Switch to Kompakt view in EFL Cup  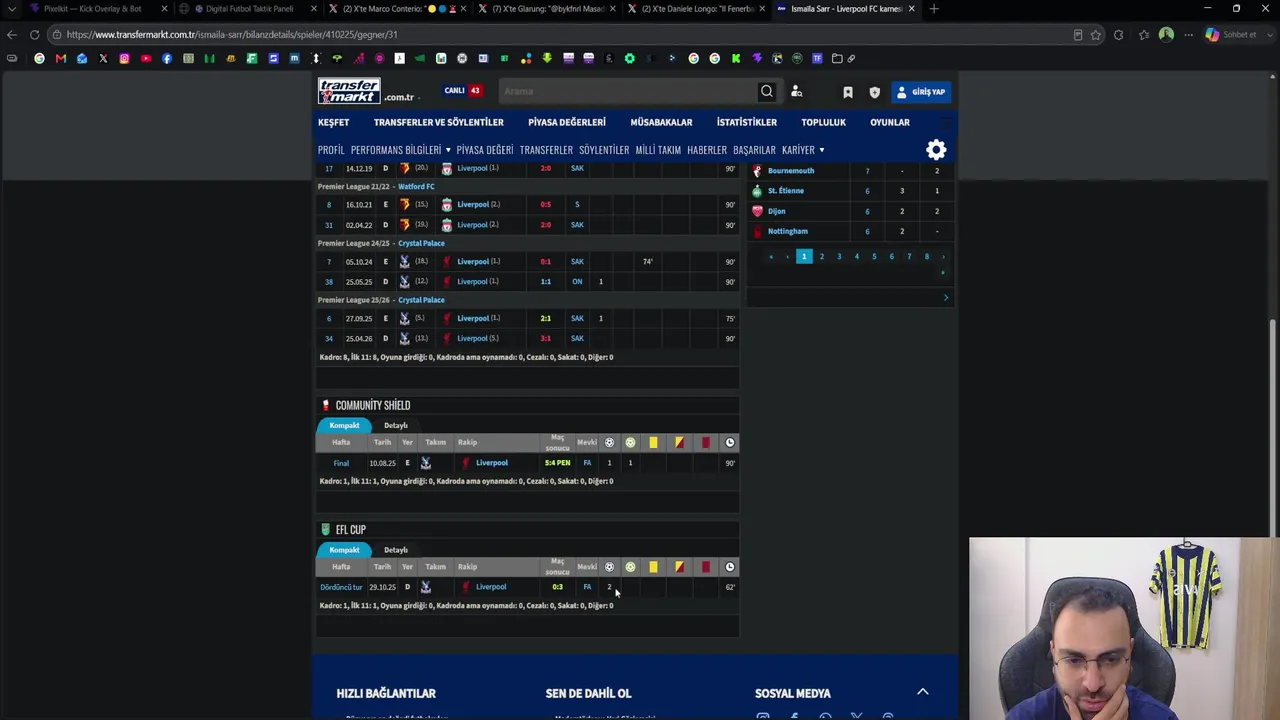point(344,550)
